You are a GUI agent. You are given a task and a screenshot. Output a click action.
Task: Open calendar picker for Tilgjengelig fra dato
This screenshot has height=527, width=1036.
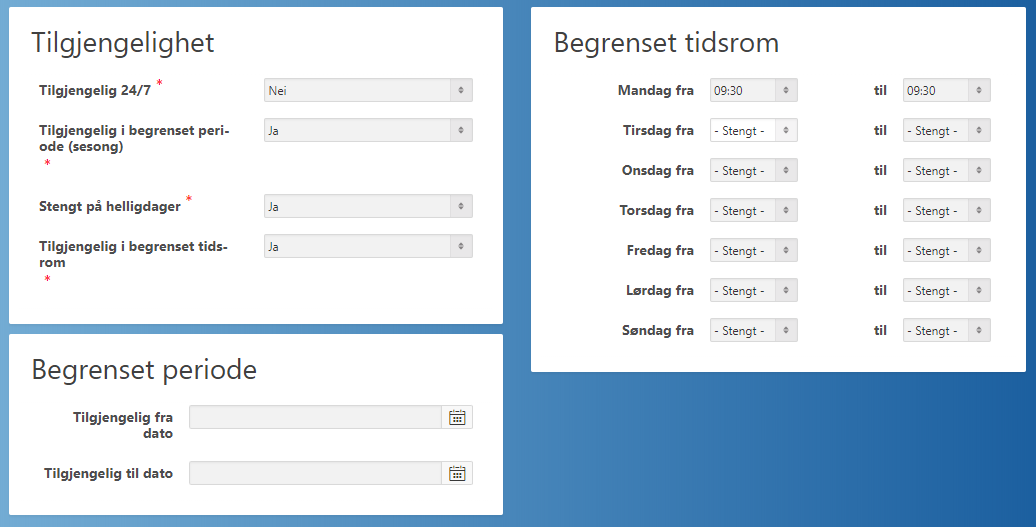pos(457,417)
